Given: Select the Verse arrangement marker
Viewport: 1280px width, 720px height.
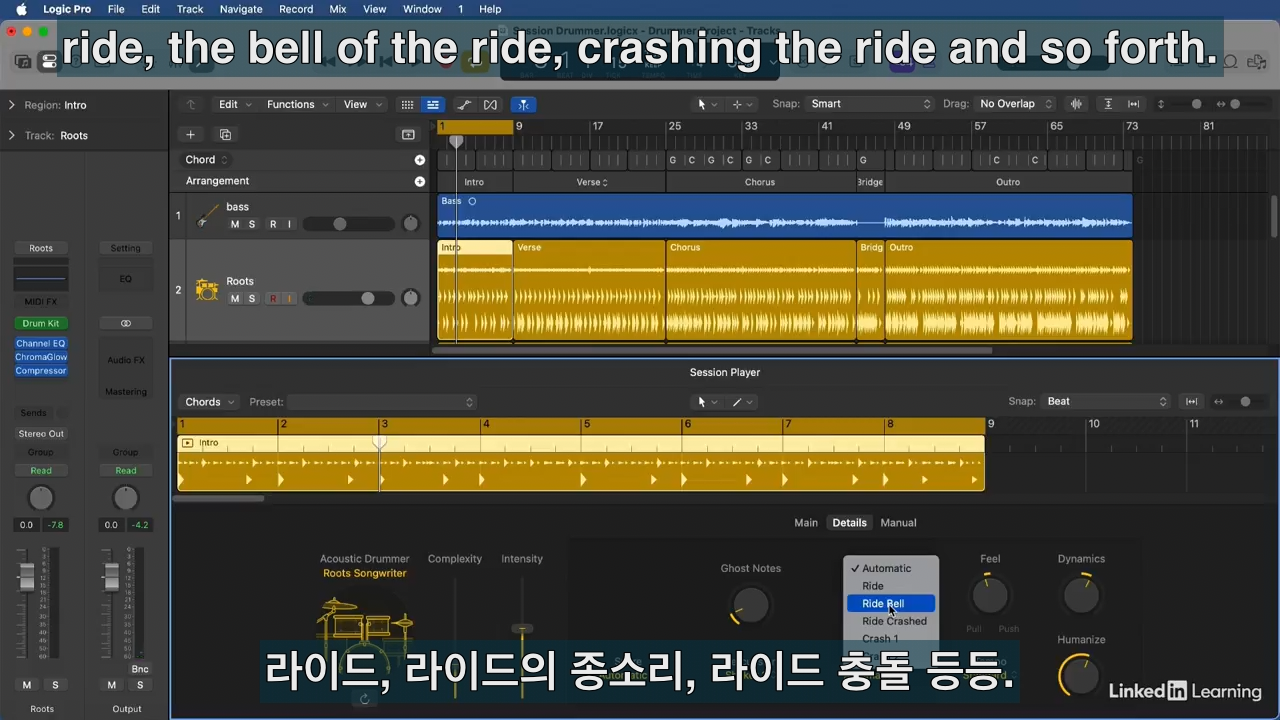Looking at the screenshot, I should 589,182.
